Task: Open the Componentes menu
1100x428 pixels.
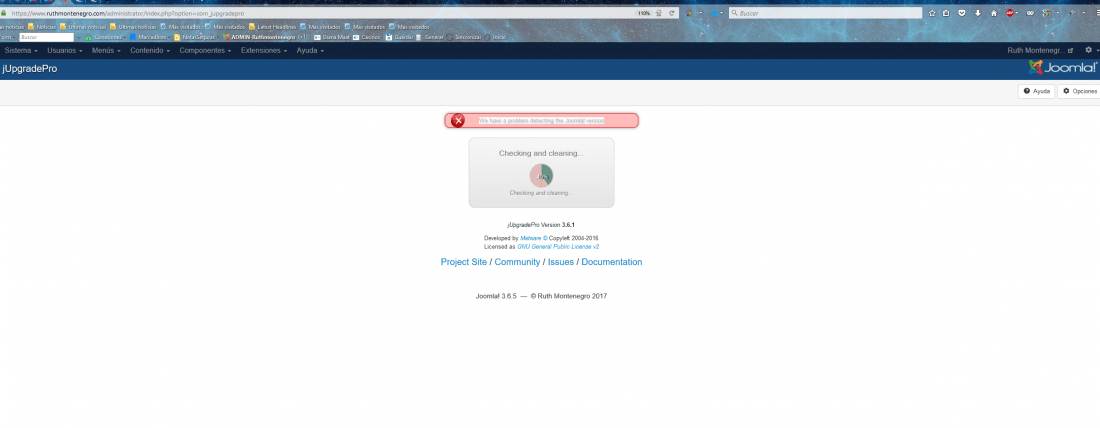Action: [x=205, y=51]
